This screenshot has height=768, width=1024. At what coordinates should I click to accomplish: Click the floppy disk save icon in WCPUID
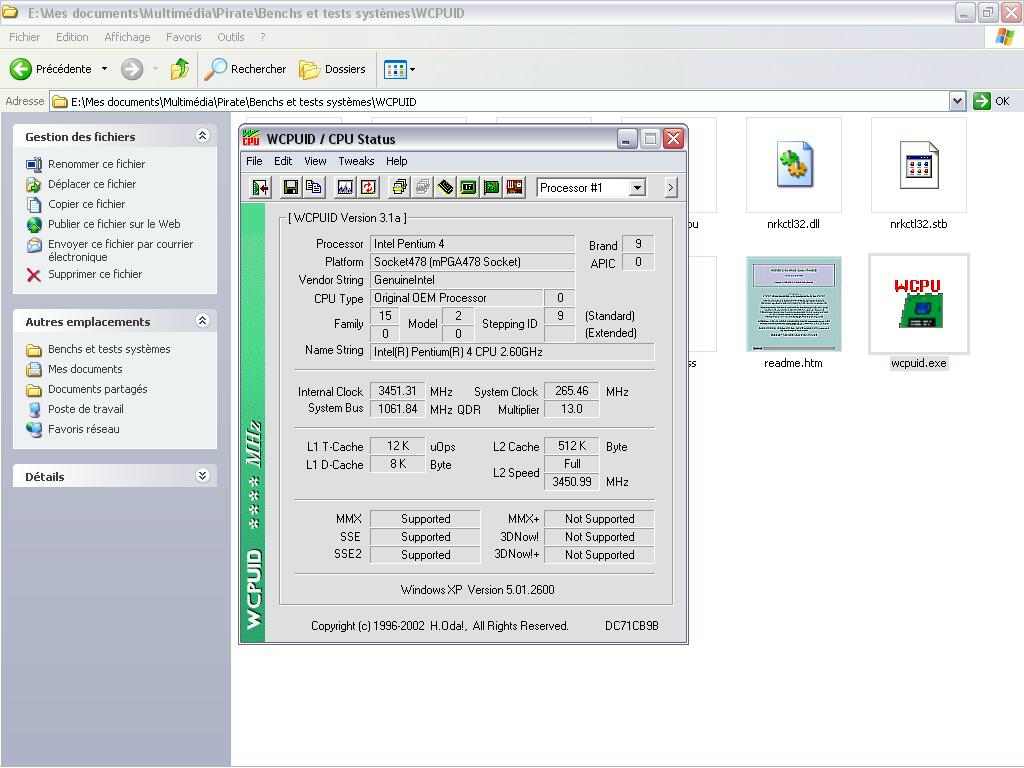(291, 188)
